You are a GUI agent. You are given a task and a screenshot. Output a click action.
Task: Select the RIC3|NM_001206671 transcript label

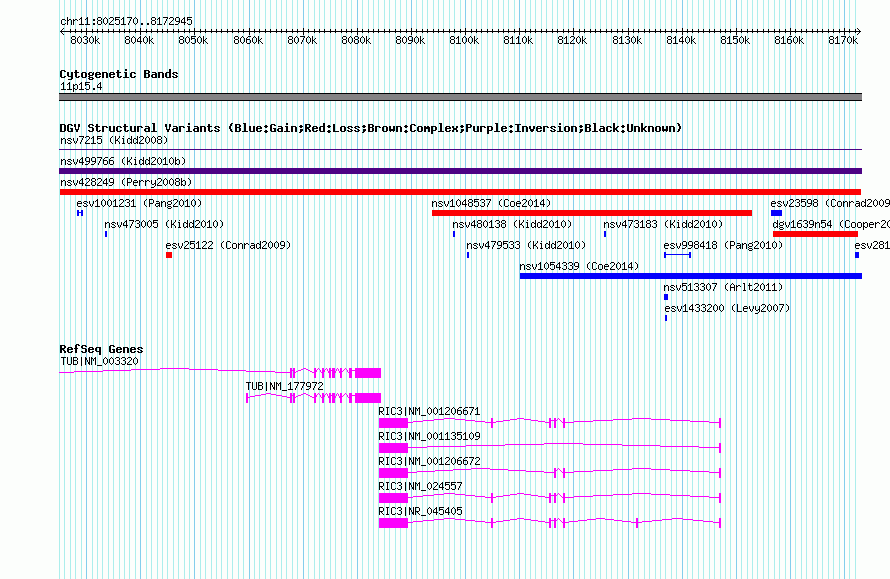point(429,411)
